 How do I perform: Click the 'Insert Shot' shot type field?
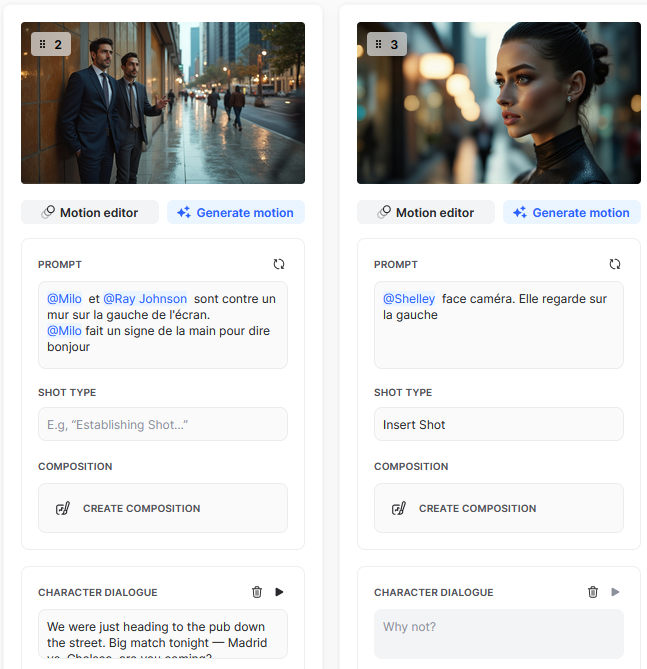click(x=499, y=424)
